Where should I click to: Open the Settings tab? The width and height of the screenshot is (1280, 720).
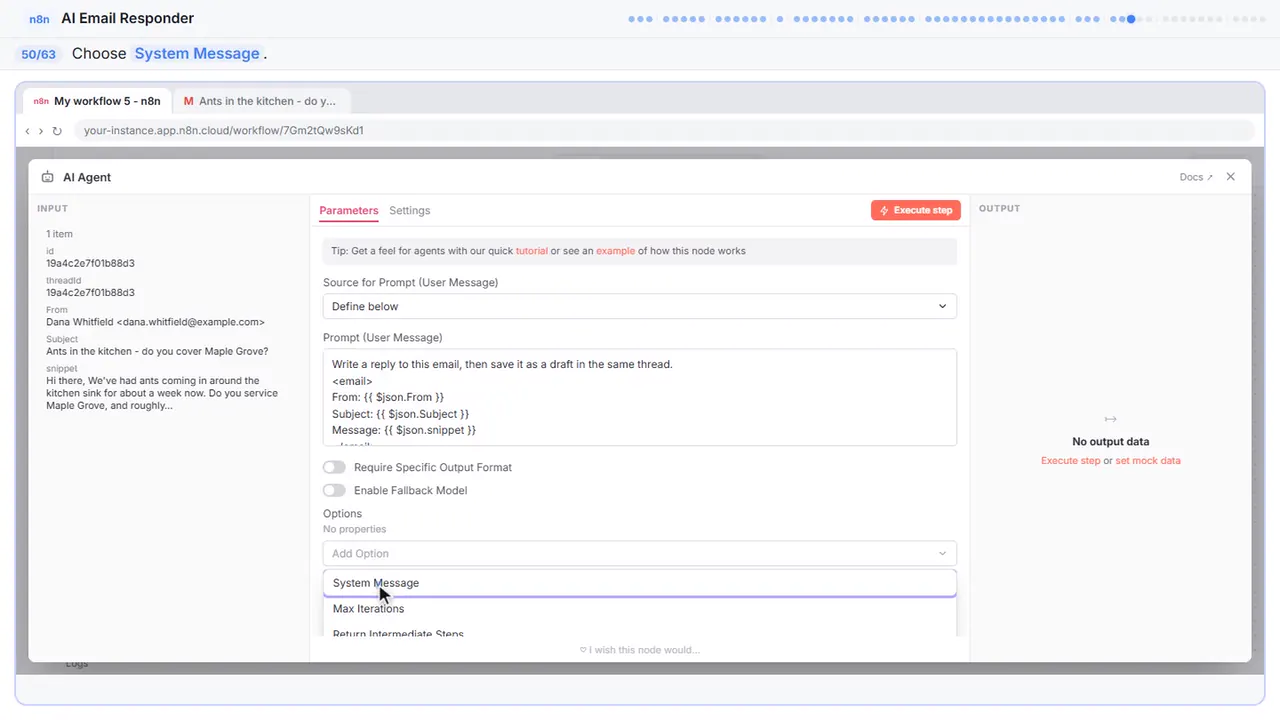coord(410,211)
